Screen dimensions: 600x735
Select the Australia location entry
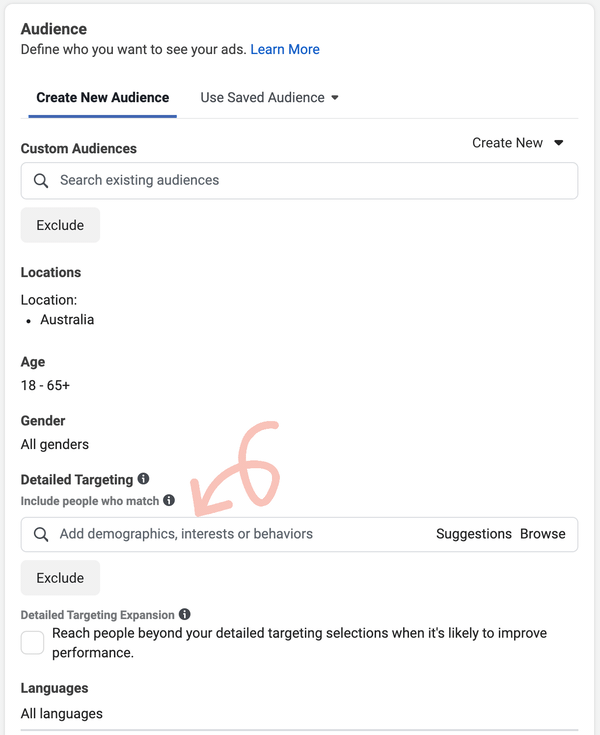pyautogui.click(x=67, y=320)
